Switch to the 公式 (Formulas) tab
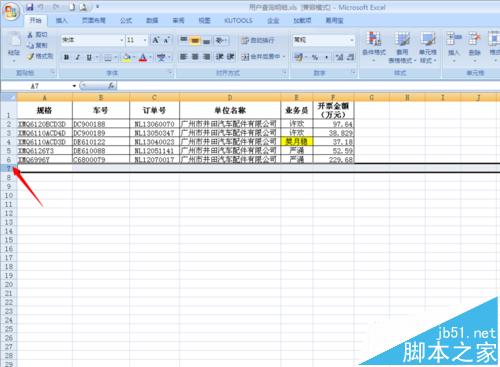Viewport: 500px width, 367px height. [x=126, y=21]
